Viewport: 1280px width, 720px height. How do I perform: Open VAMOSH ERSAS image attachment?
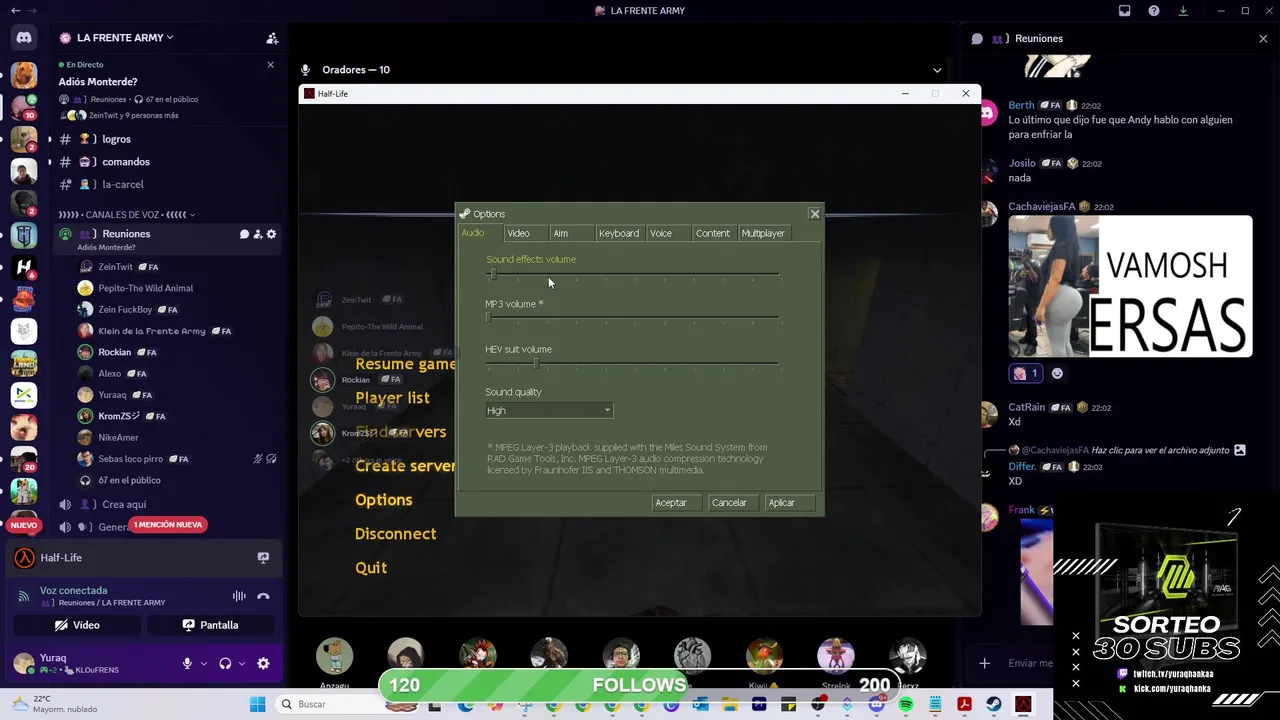[x=1130, y=287]
